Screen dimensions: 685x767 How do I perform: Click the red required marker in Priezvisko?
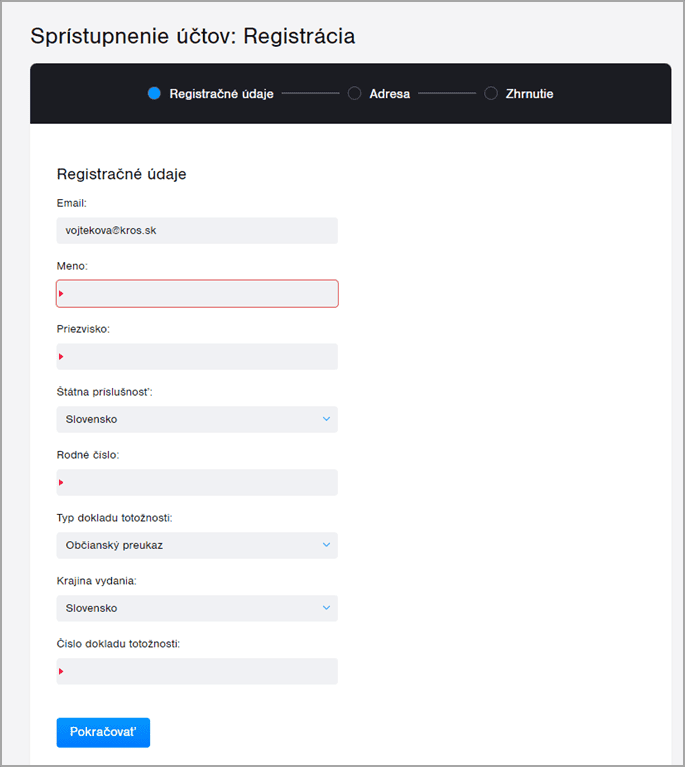coord(61,357)
